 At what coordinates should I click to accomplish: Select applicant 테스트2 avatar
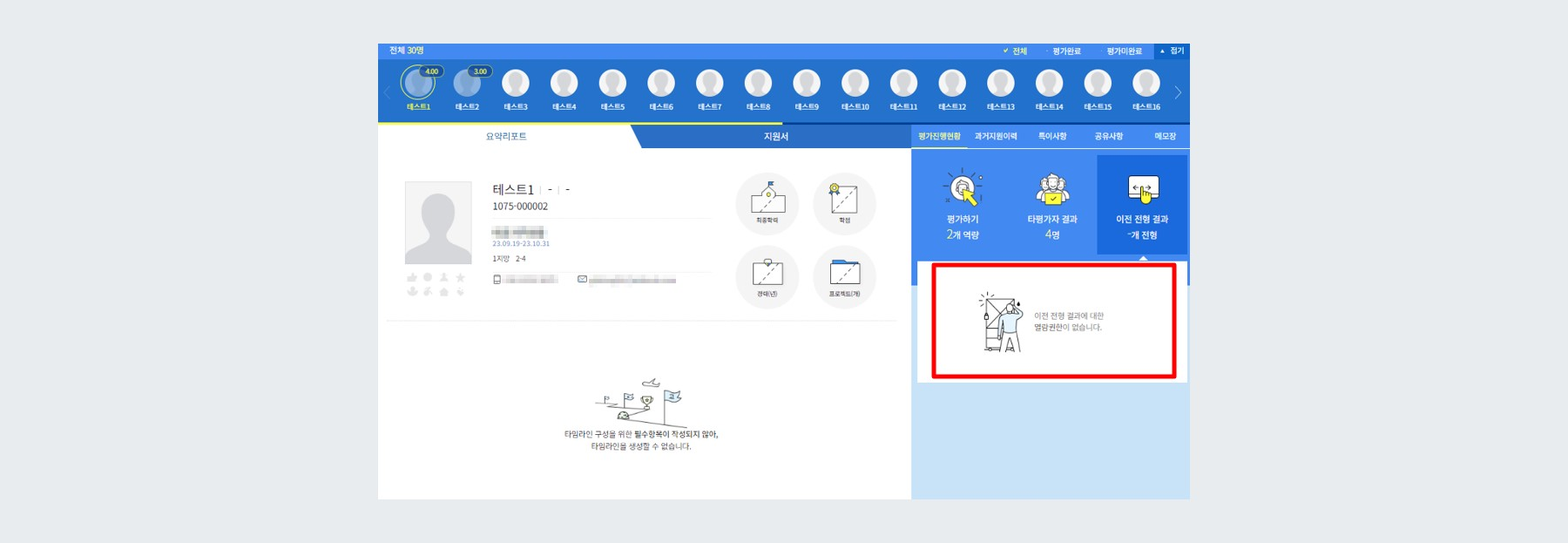(467, 83)
